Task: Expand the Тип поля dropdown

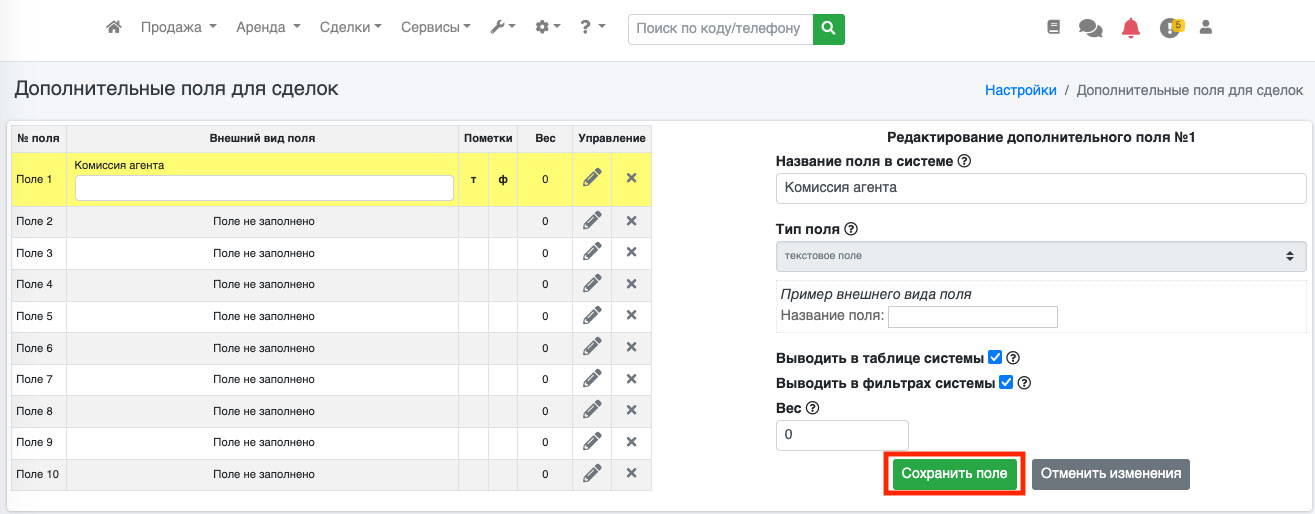Action: tap(1040, 256)
